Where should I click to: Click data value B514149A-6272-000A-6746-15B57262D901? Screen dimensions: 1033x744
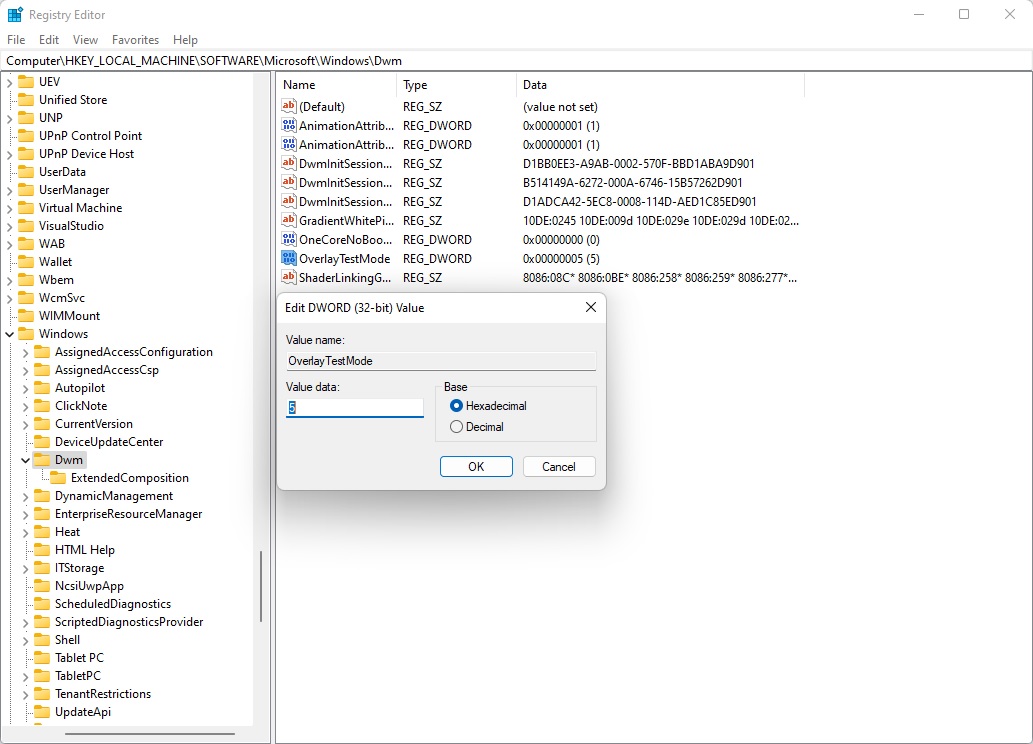632,183
